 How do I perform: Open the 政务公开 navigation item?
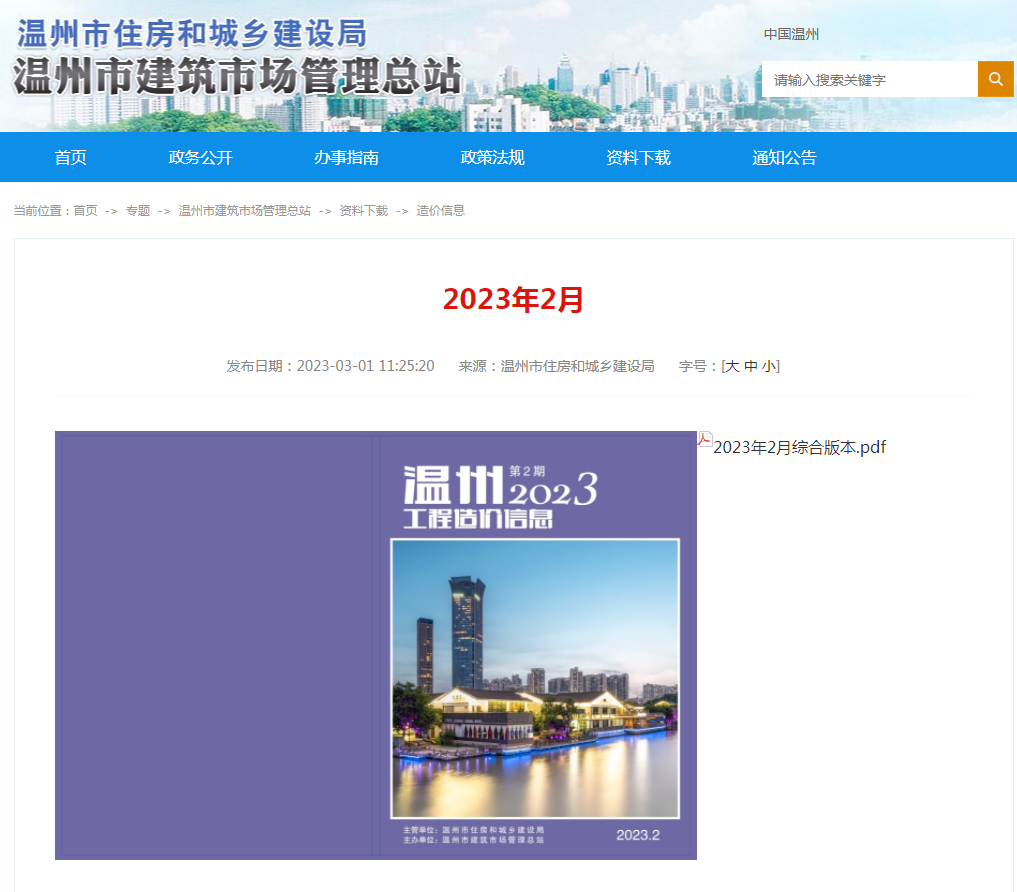200,157
